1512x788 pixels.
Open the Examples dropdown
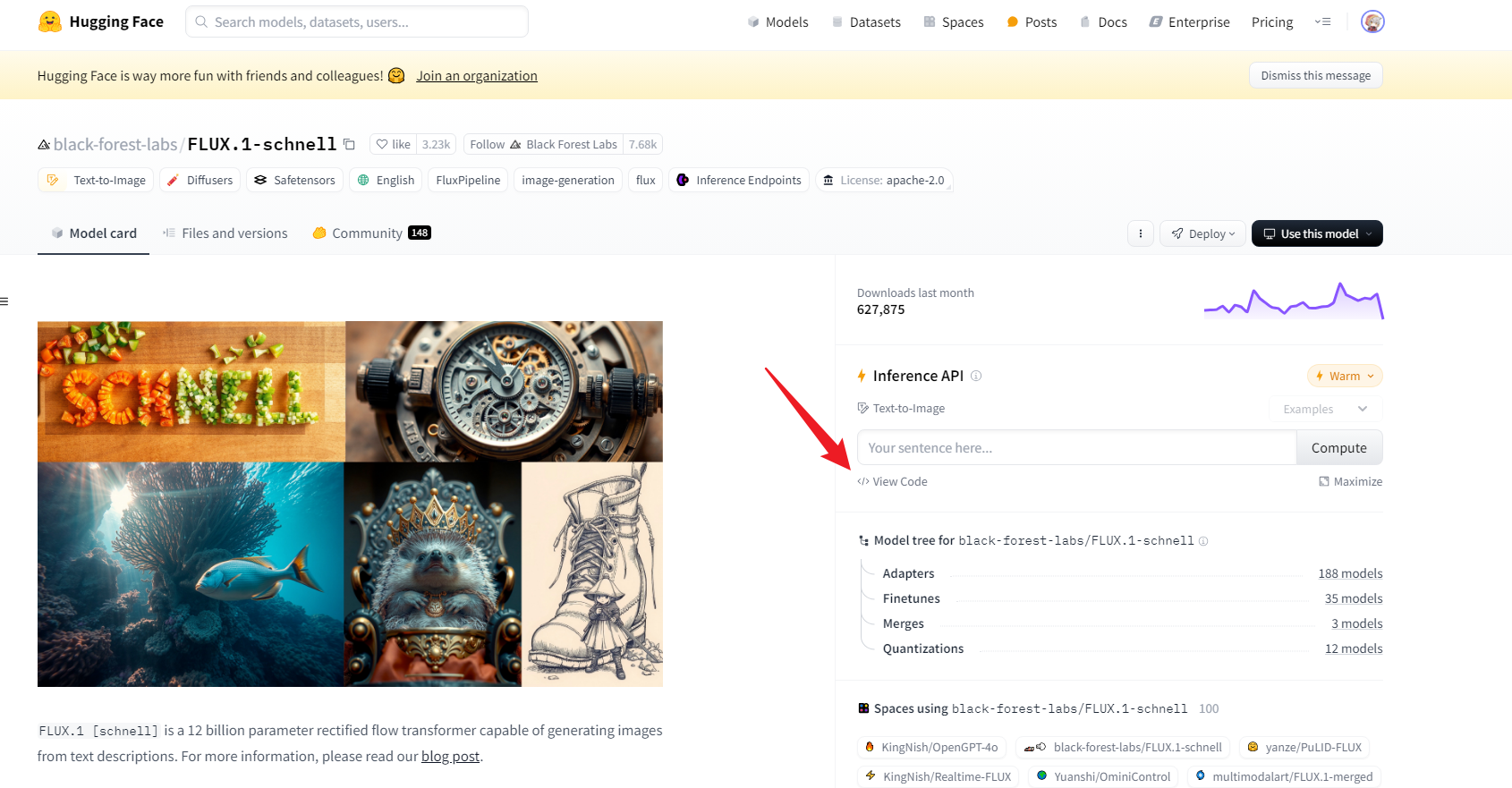coord(1325,409)
